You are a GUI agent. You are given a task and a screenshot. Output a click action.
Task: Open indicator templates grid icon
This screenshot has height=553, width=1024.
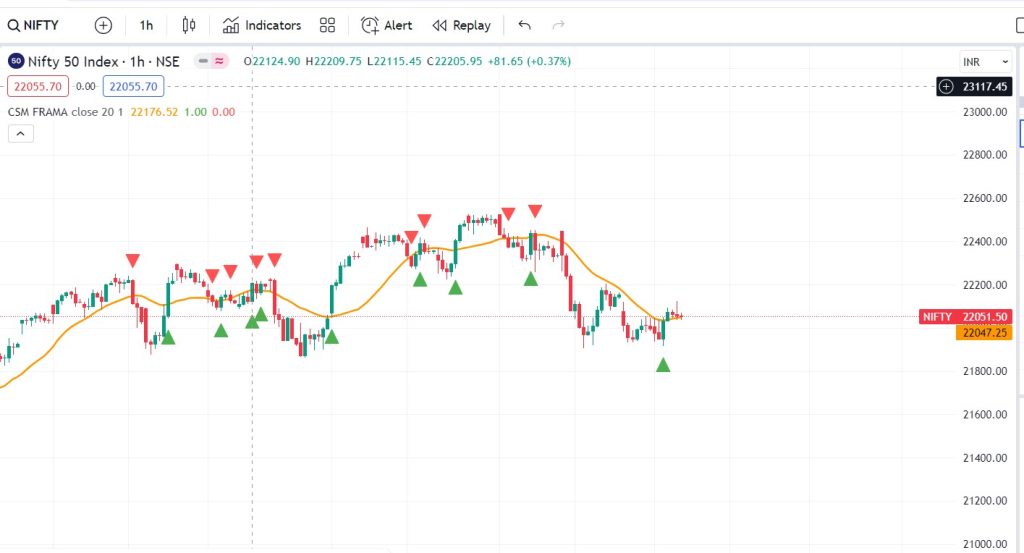pos(327,25)
